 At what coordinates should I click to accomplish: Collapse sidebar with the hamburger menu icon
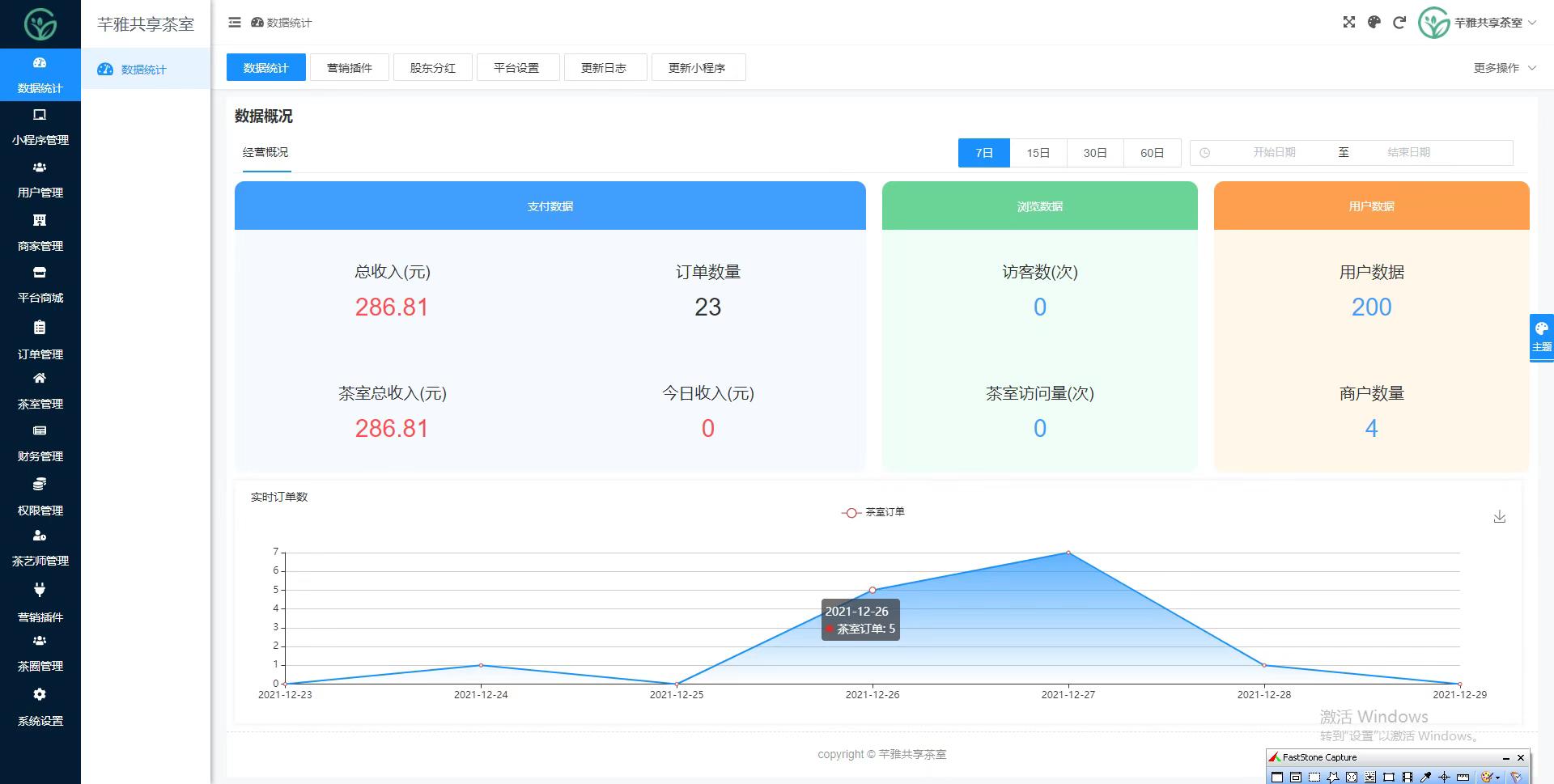(235, 23)
